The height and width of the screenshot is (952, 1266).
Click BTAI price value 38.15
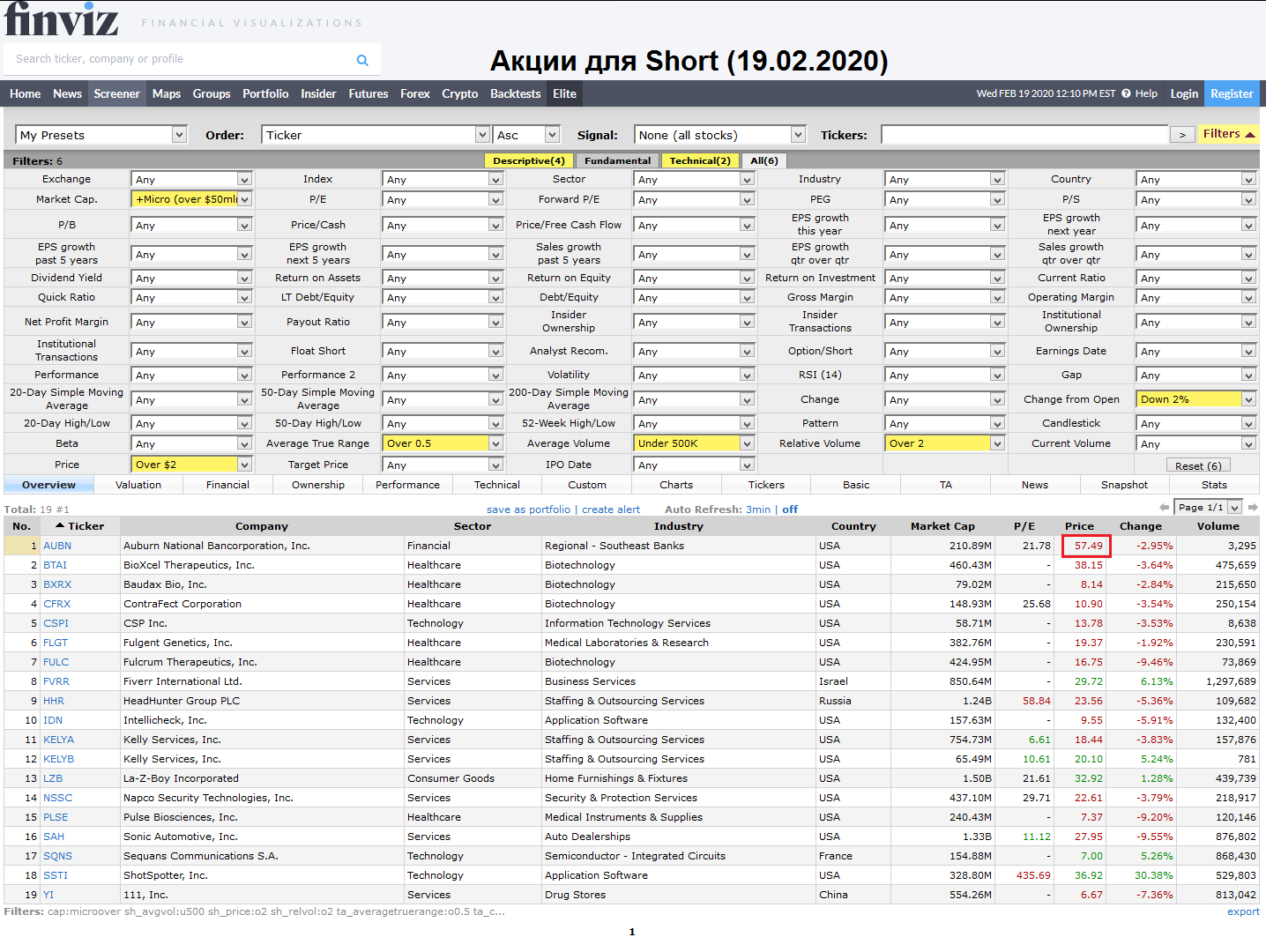pos(1088,565)
